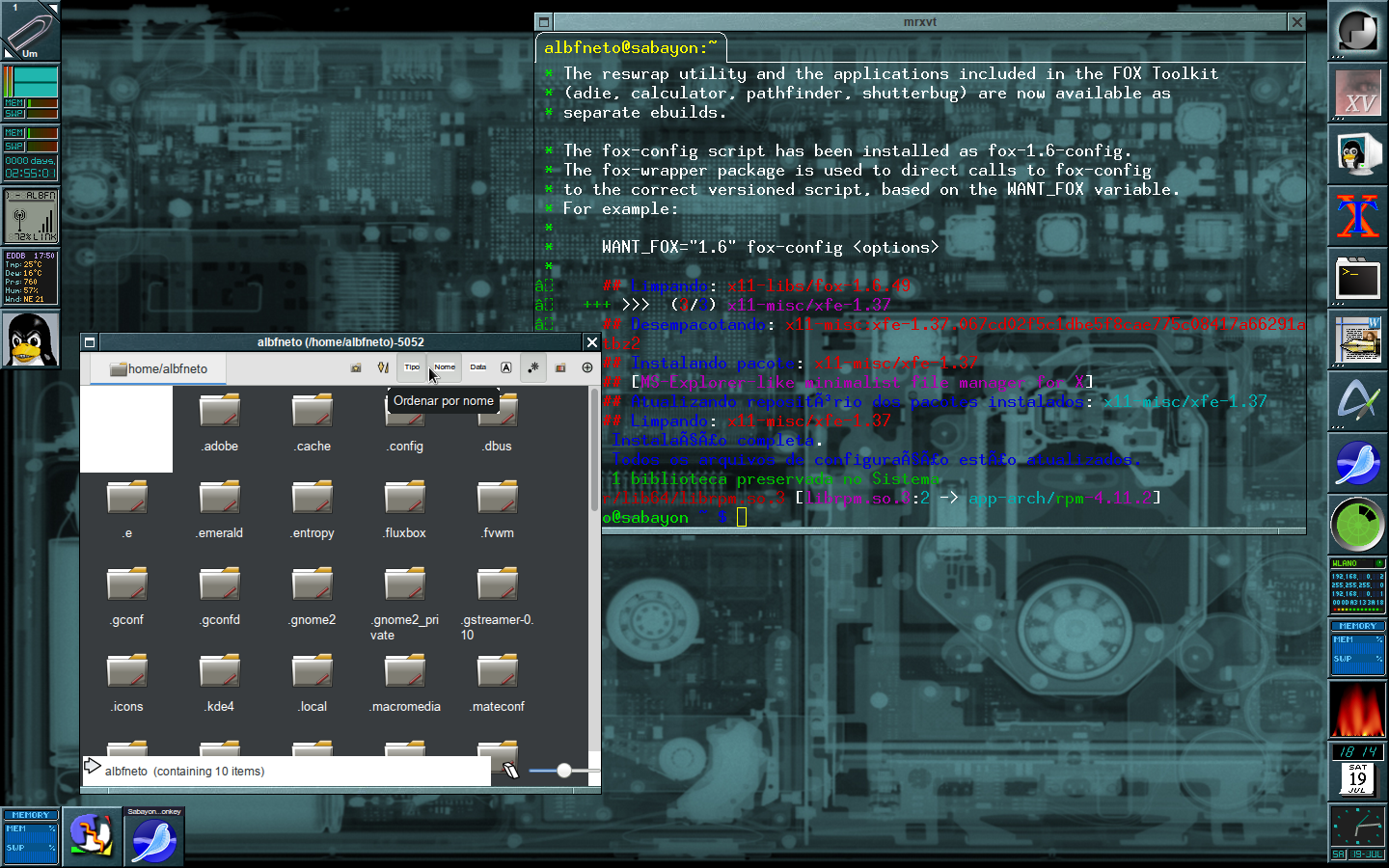Click the wrench settings toolbar icon
1389x868 pixels.
click(x=383, y=367)
